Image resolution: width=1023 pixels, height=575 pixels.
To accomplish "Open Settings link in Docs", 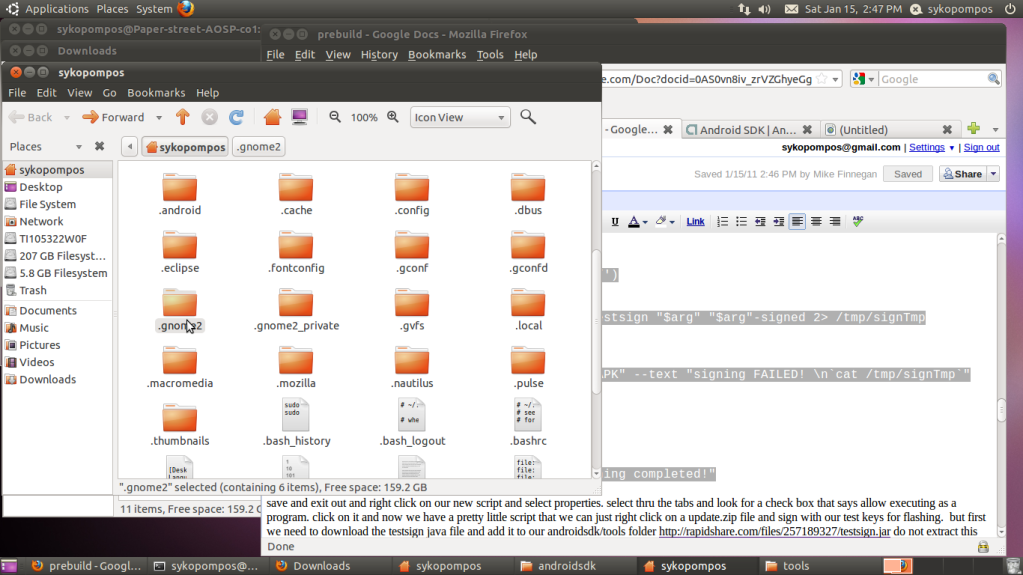I will point(926,148).
